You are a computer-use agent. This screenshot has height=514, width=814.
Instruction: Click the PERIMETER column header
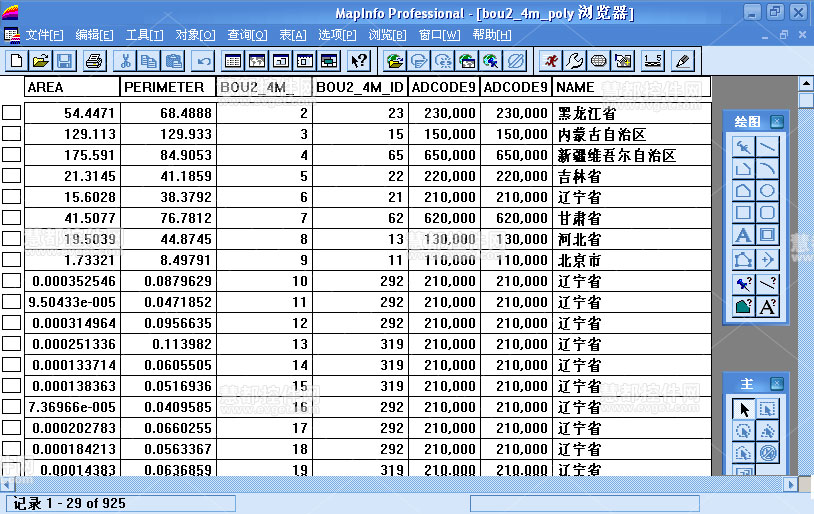(168, 87)
